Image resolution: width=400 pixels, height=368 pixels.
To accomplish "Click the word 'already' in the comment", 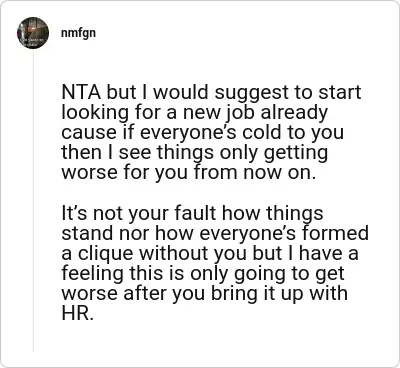I will 294,113.
